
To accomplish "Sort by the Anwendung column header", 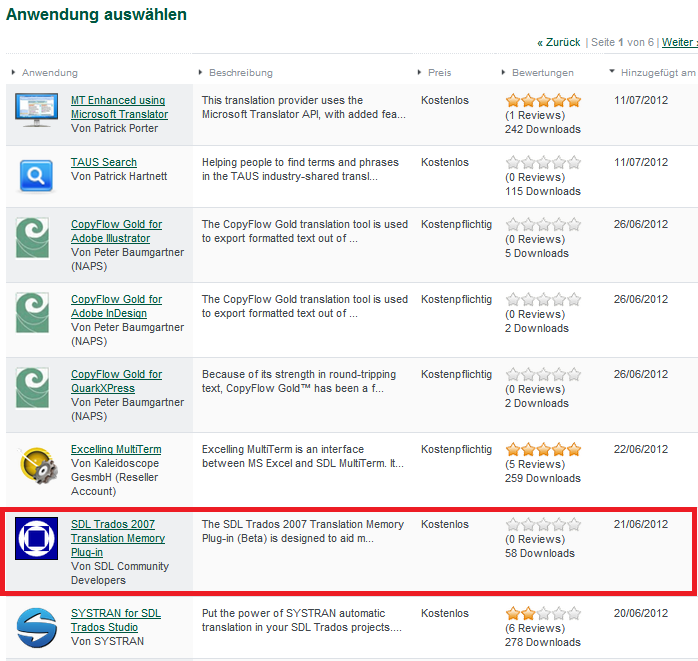I will pos(49,73).
